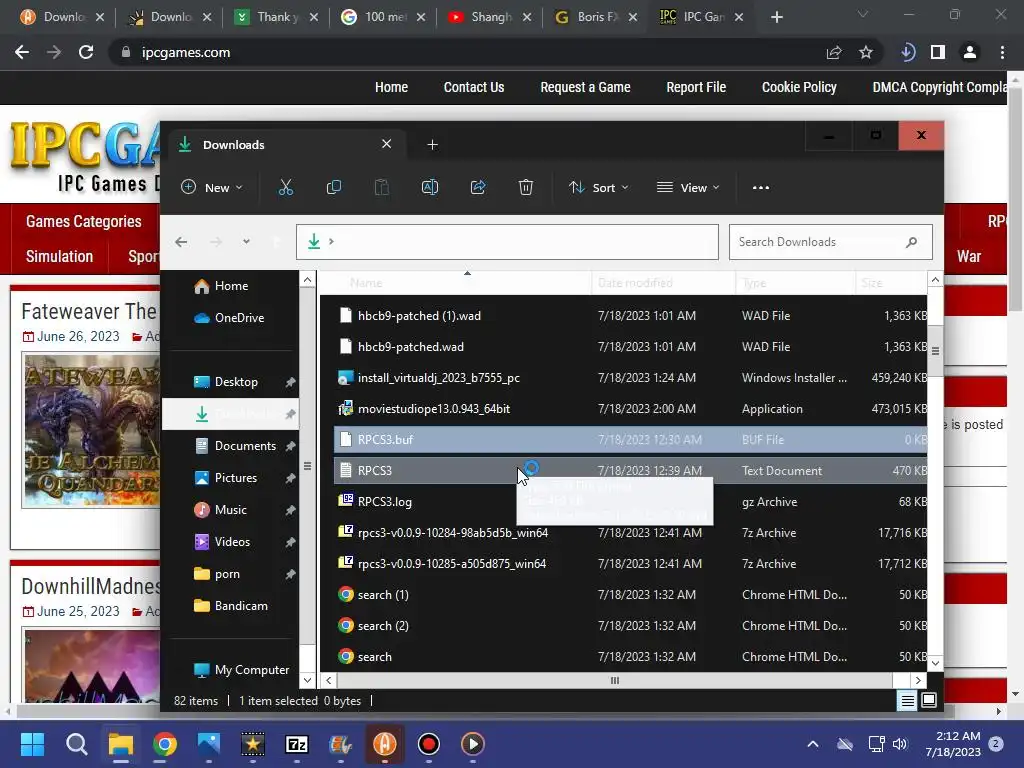This screenshot has width=1024, height=768.
Task: Switch to large thumbnails view icon in status bar
Action: (929, 701)
